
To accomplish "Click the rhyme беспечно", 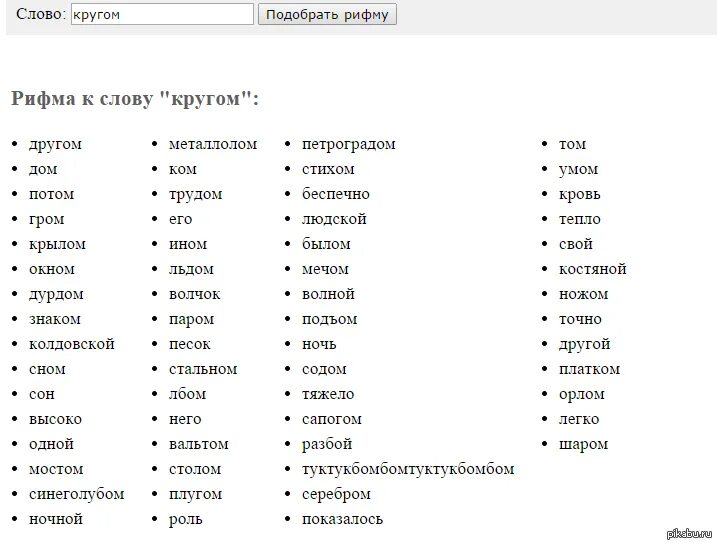I will click(x=336, y=194).
